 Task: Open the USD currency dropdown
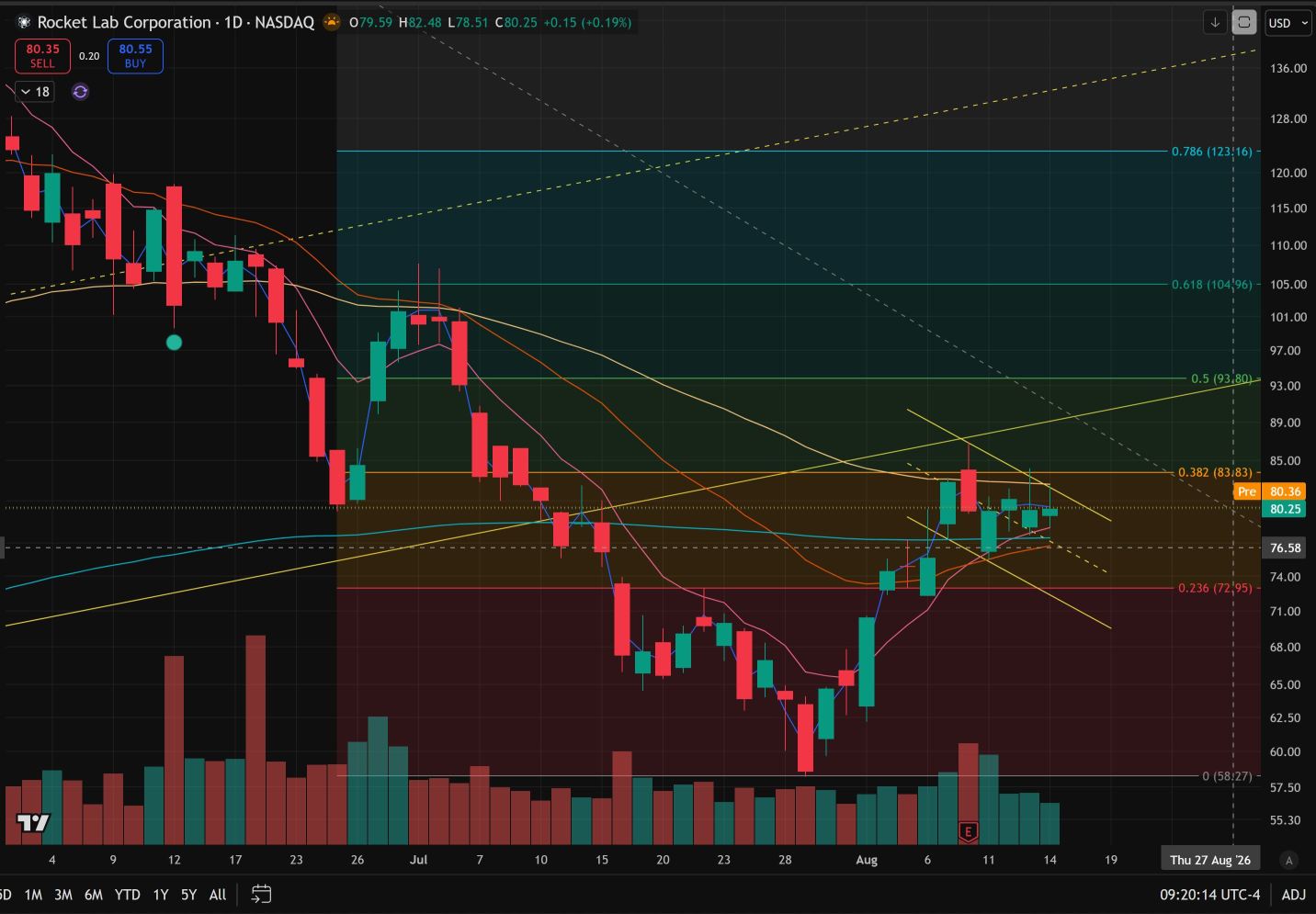coord(1288,23)
